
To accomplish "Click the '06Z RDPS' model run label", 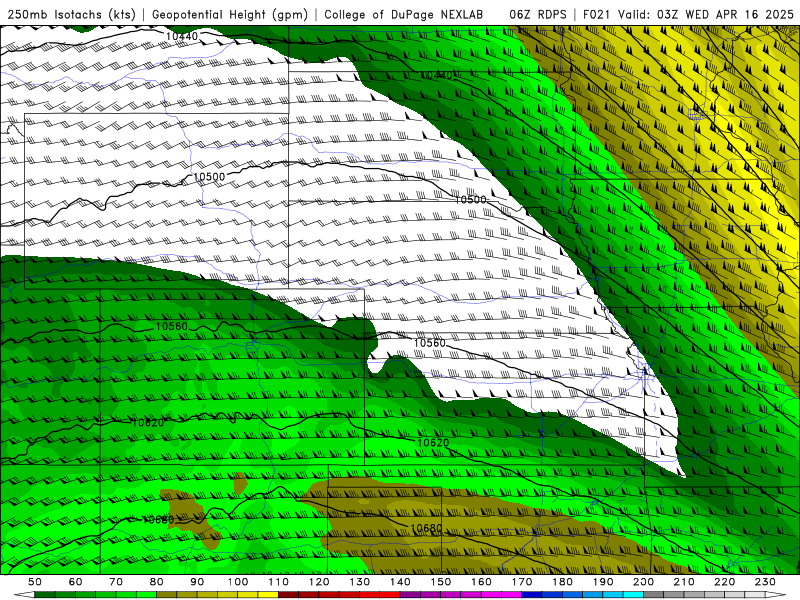I will click(x=538, y=14).
